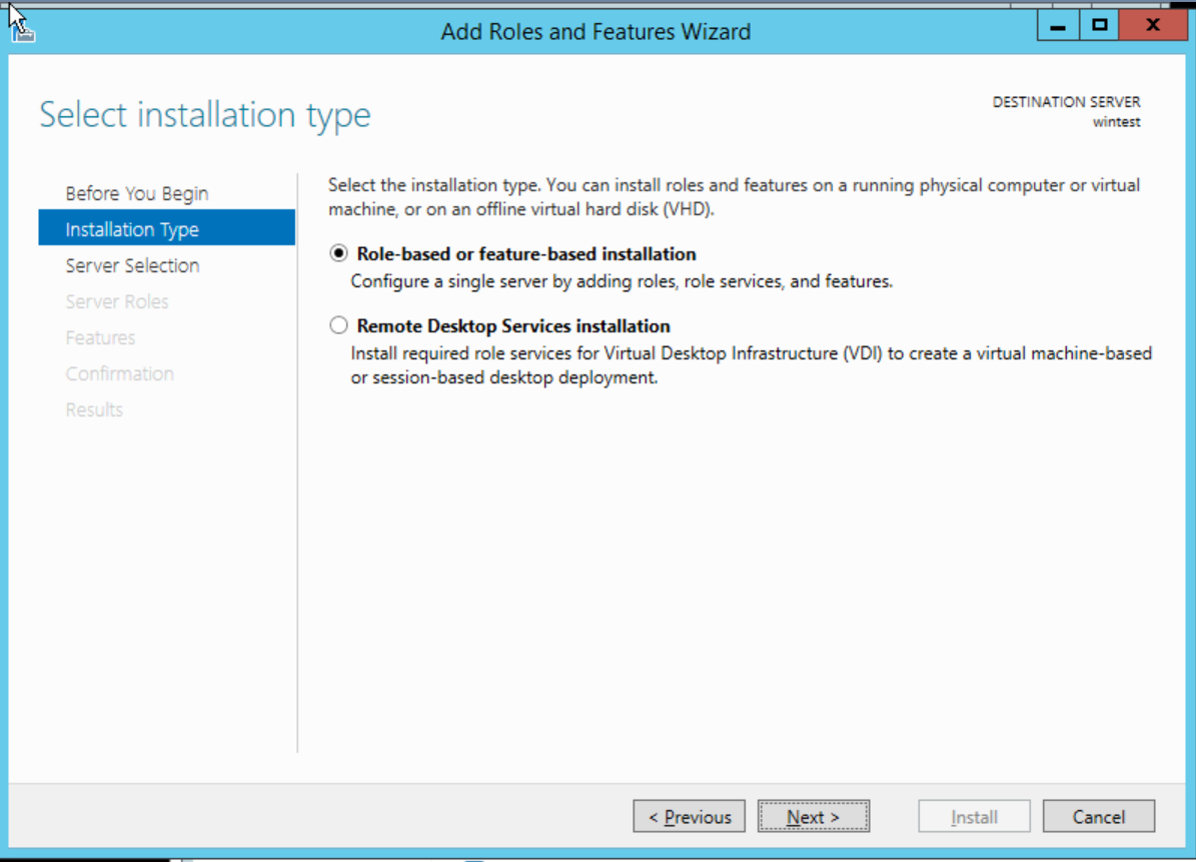Jump to Server Selection step
The height and width of the screenshot is (862, 1196).
[133, 265]
